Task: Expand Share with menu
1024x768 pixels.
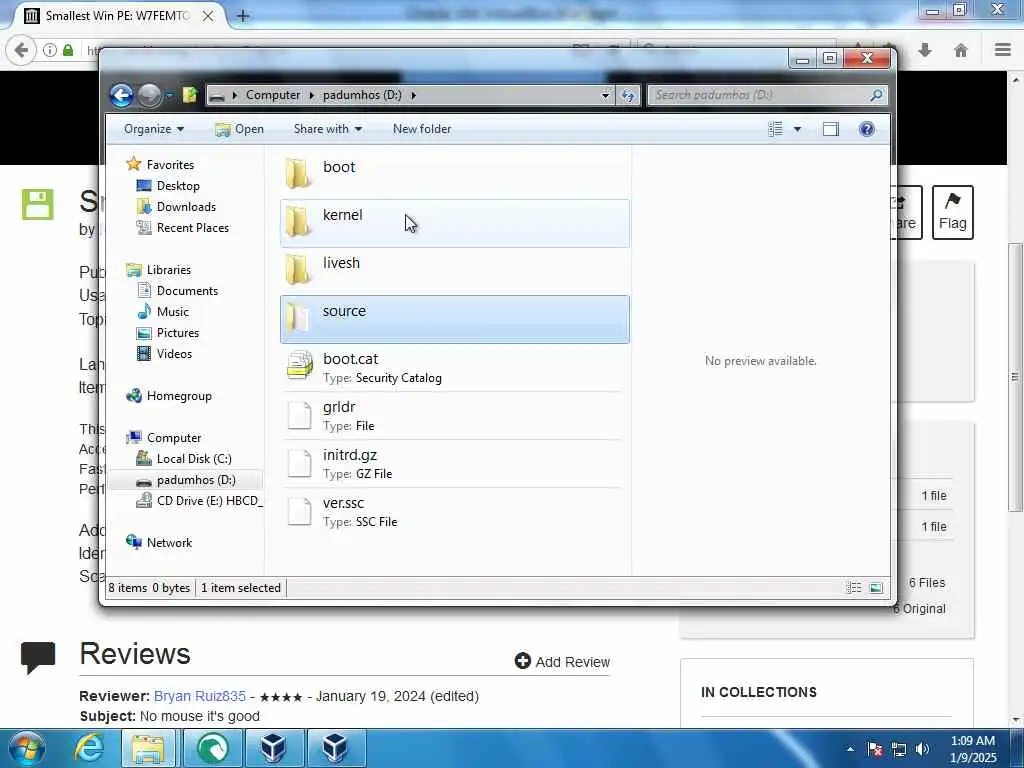Action: pyautogui.click(x=328, y=129)
